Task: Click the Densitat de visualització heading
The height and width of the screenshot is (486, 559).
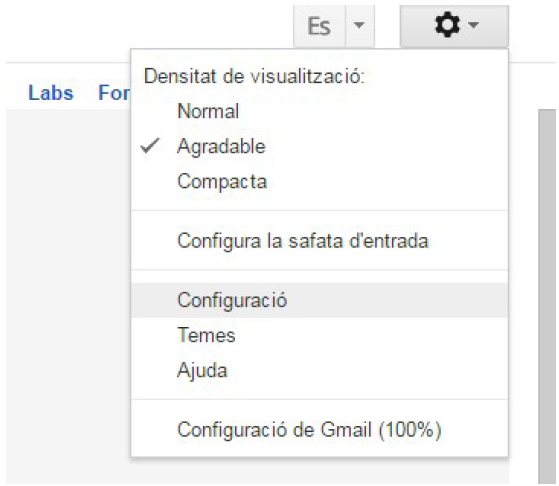Action: pos(254,76)
